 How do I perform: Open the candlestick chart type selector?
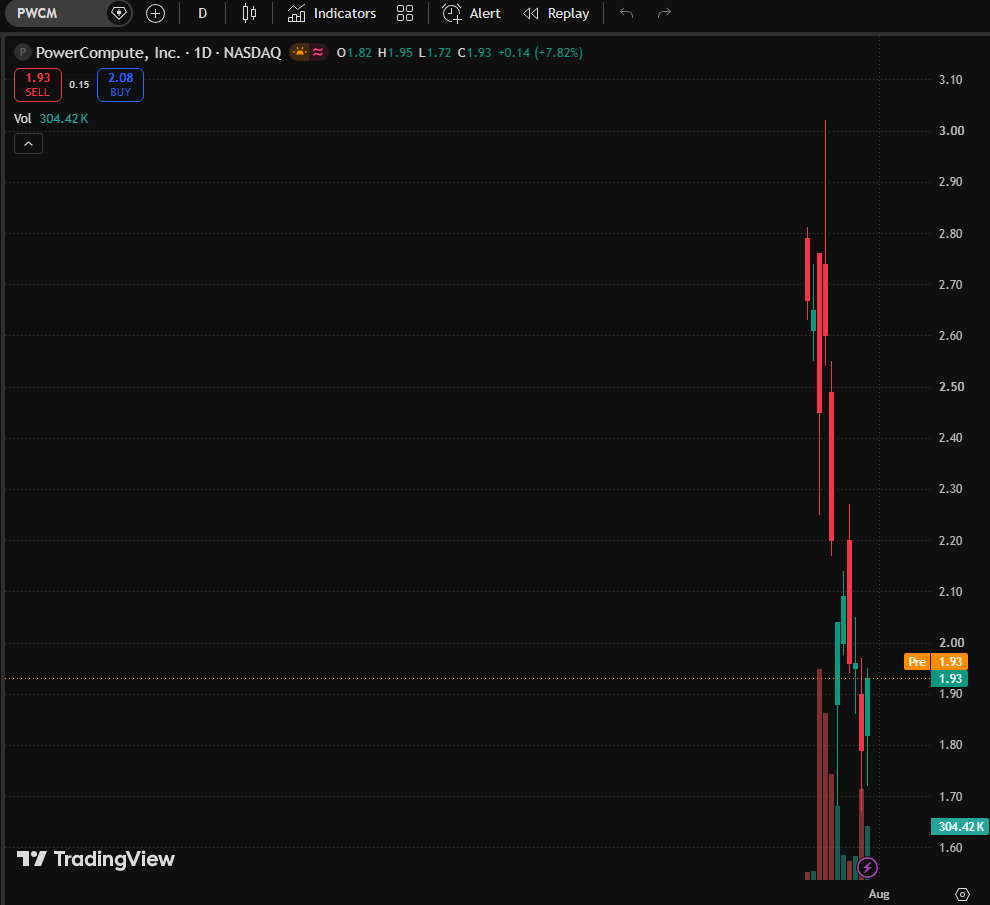249,13
